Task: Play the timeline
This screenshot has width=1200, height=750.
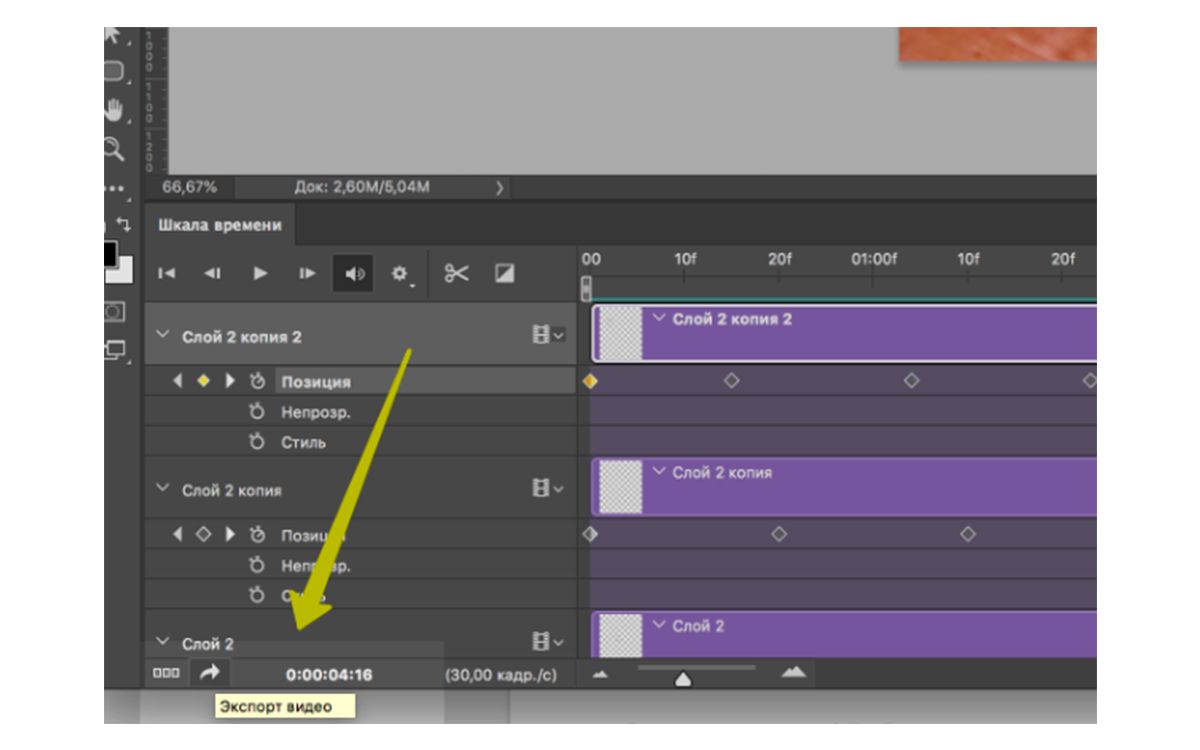Action: click(x=260, y=273)
